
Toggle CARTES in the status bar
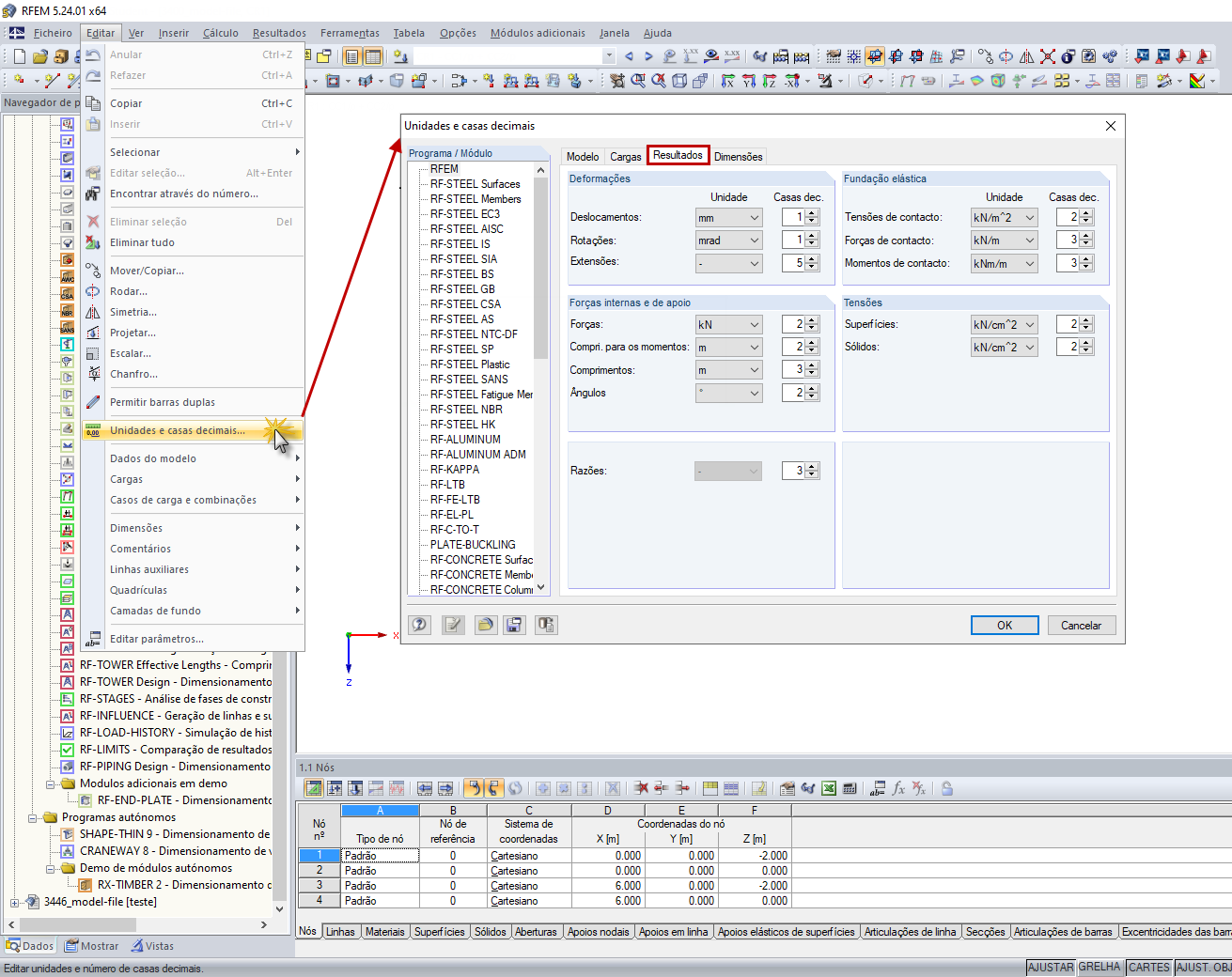(x=1149, y=968)
